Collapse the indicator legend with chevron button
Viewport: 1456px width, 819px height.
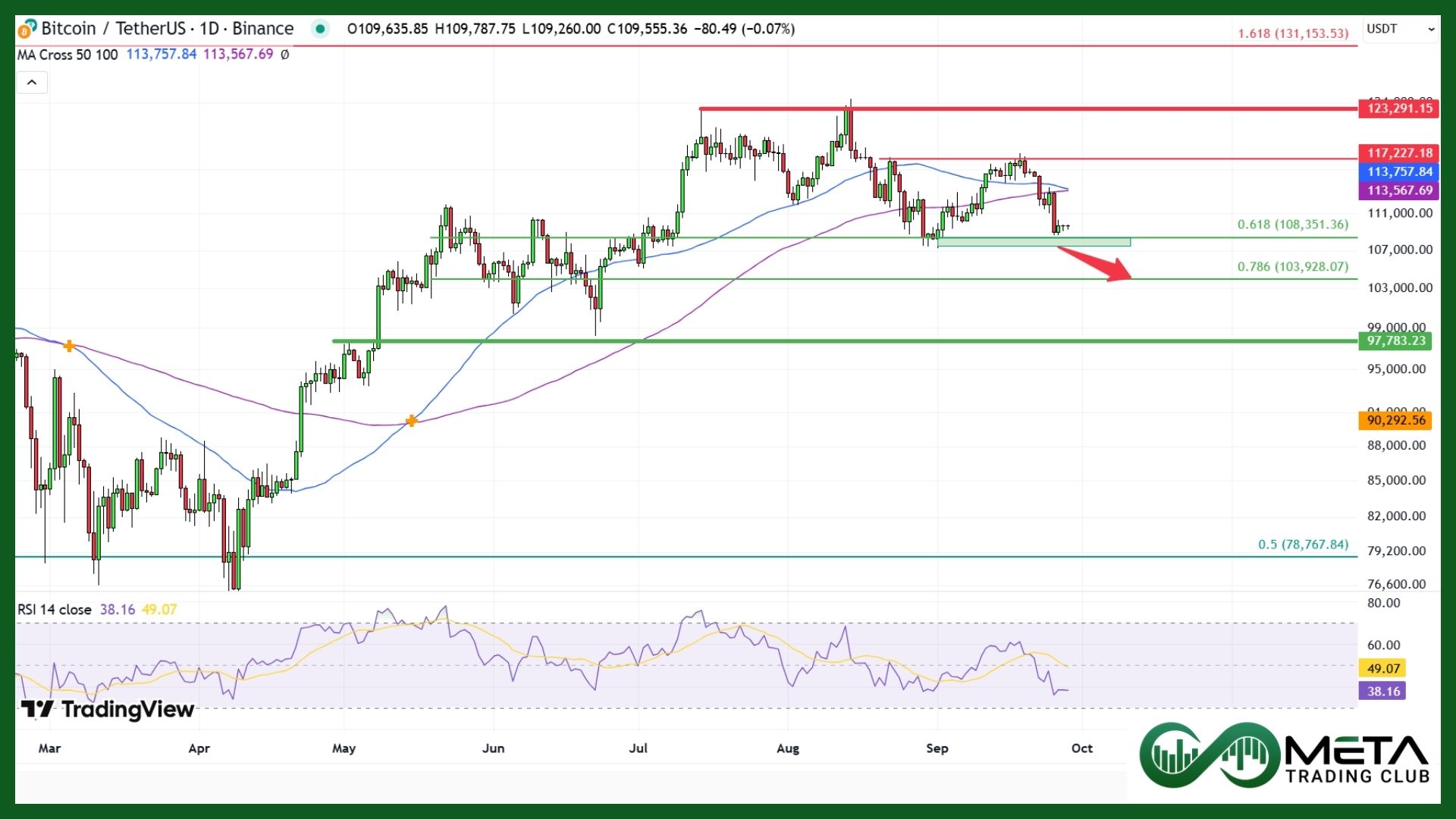click(32, 82)
